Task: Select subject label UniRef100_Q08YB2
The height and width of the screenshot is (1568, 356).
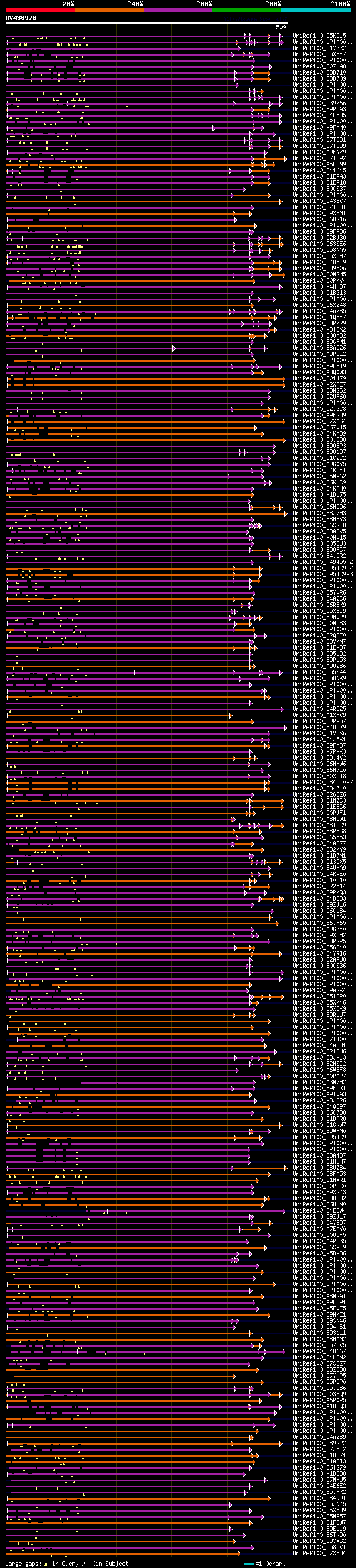Action: click(319, 336)
